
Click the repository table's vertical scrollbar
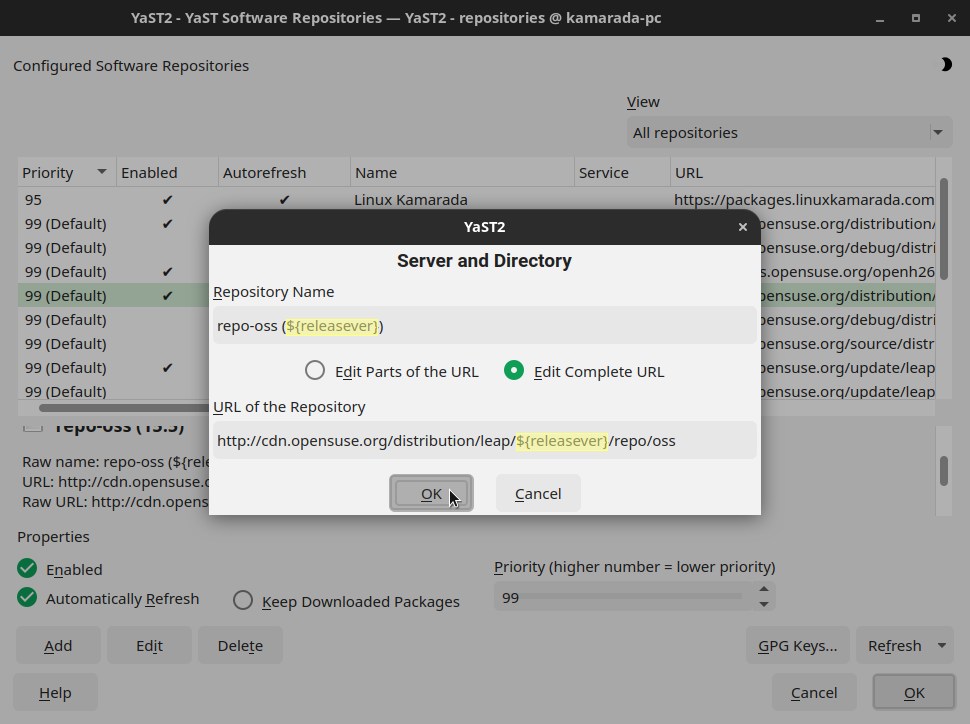point(943,229)
